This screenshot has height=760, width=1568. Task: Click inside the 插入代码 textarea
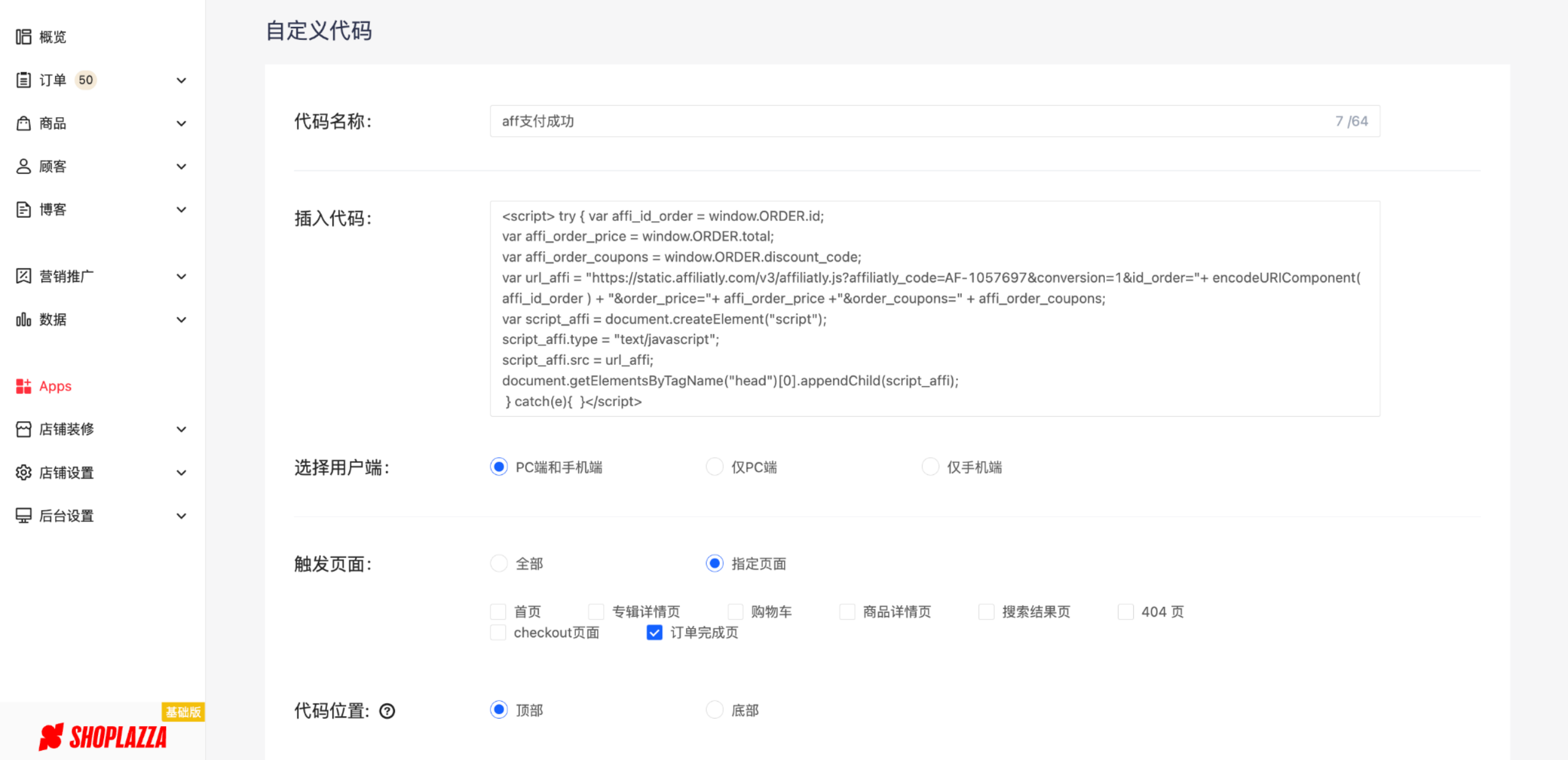[935, 308]
